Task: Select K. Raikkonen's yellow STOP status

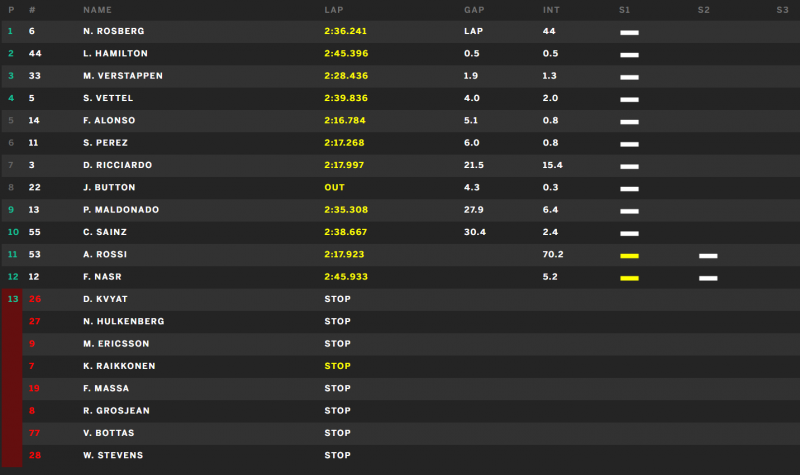Action: coord(337,366)
